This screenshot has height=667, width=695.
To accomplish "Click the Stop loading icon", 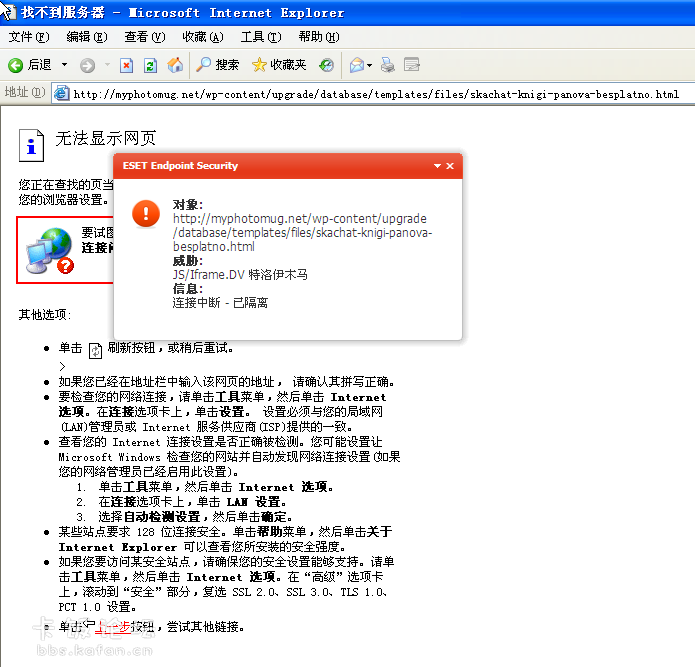I will (x=126, y=65).
